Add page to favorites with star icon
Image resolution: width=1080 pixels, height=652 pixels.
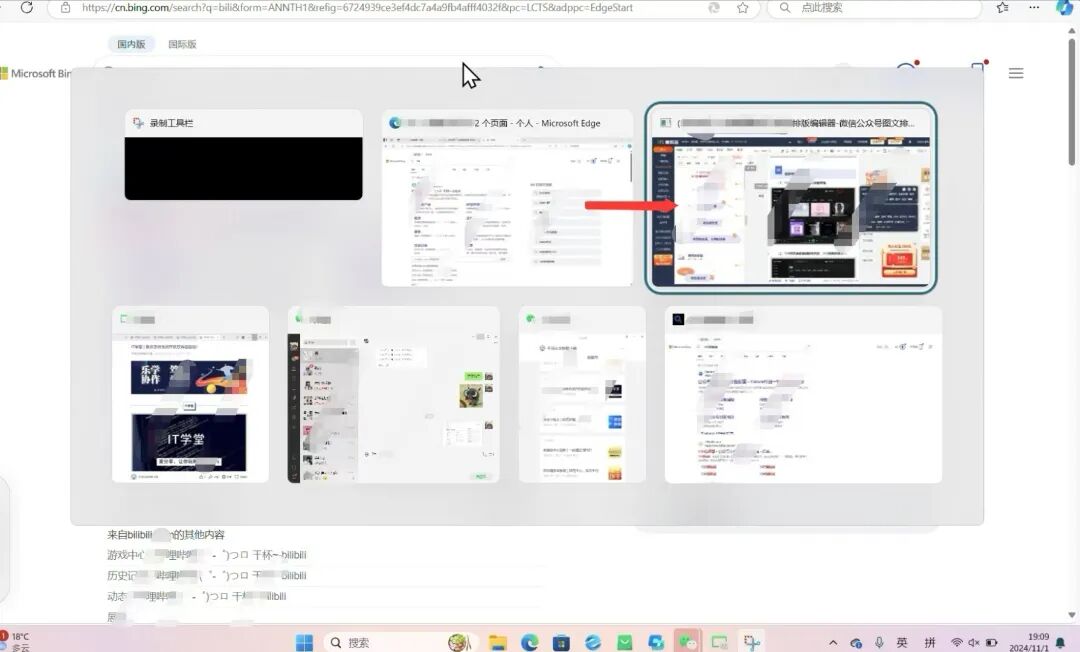tap(742, 8)
